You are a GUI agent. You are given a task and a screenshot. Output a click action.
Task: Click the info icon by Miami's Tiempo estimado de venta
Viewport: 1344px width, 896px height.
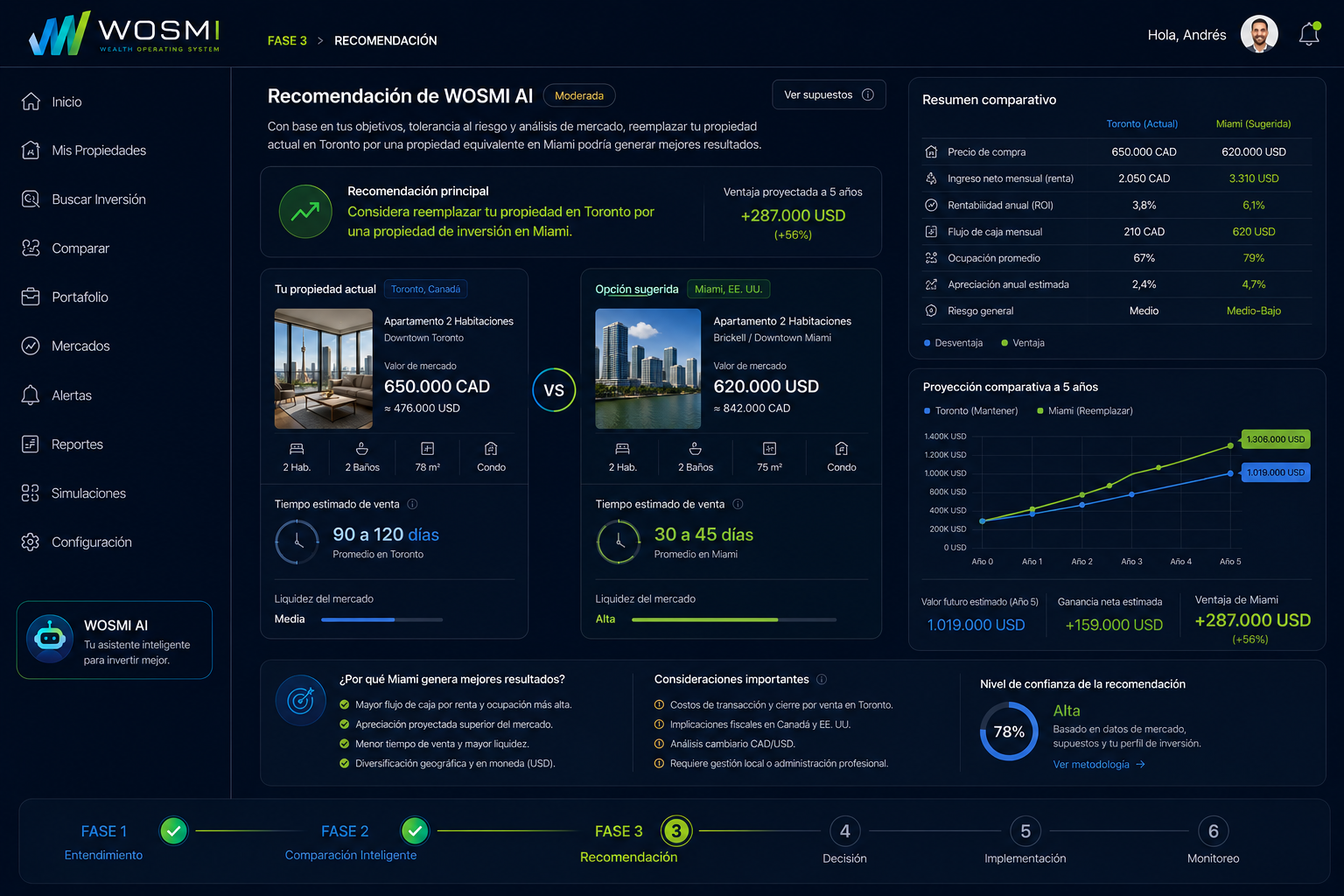738,504
